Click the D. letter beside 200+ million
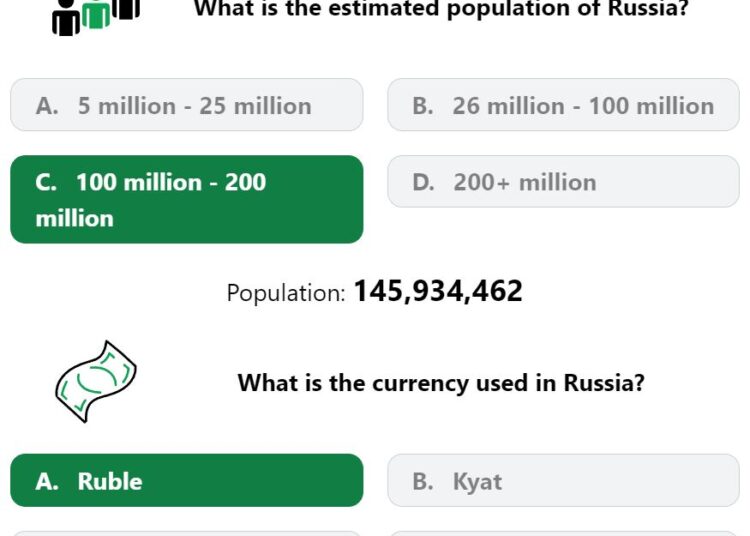Image resolution: width=750 pixels, height=536 pixels. (x=423, y=183)
